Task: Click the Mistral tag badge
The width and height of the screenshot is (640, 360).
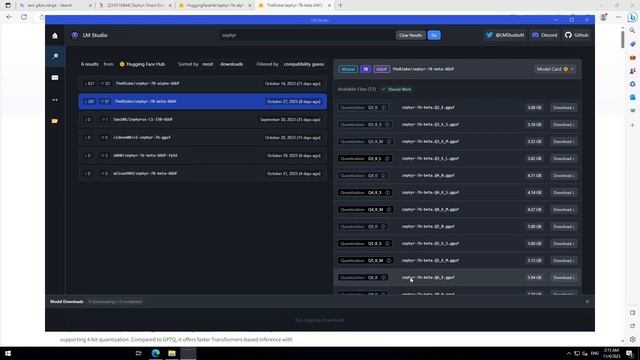Action: tap(348, 69)
